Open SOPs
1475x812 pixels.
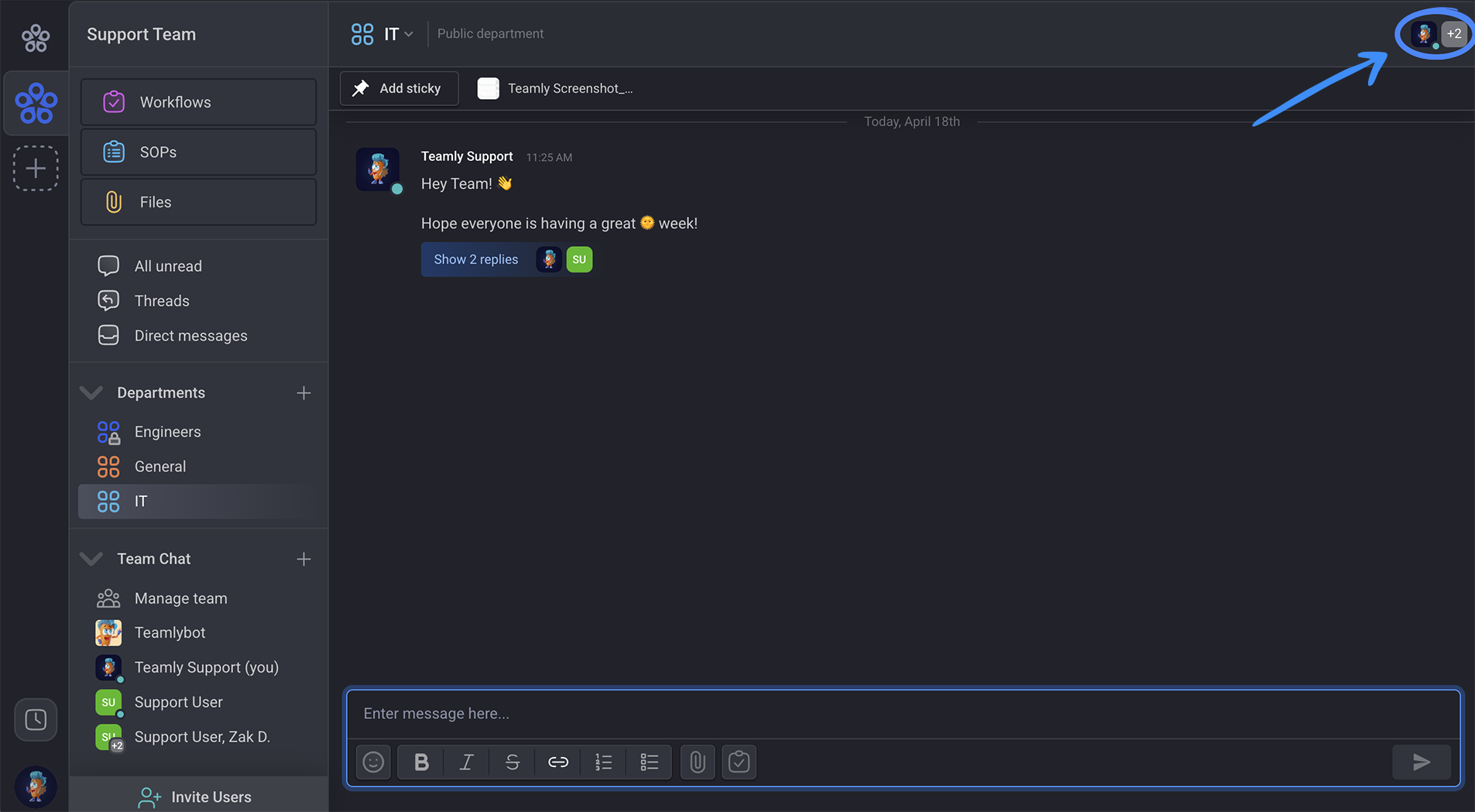coord(198,152)
